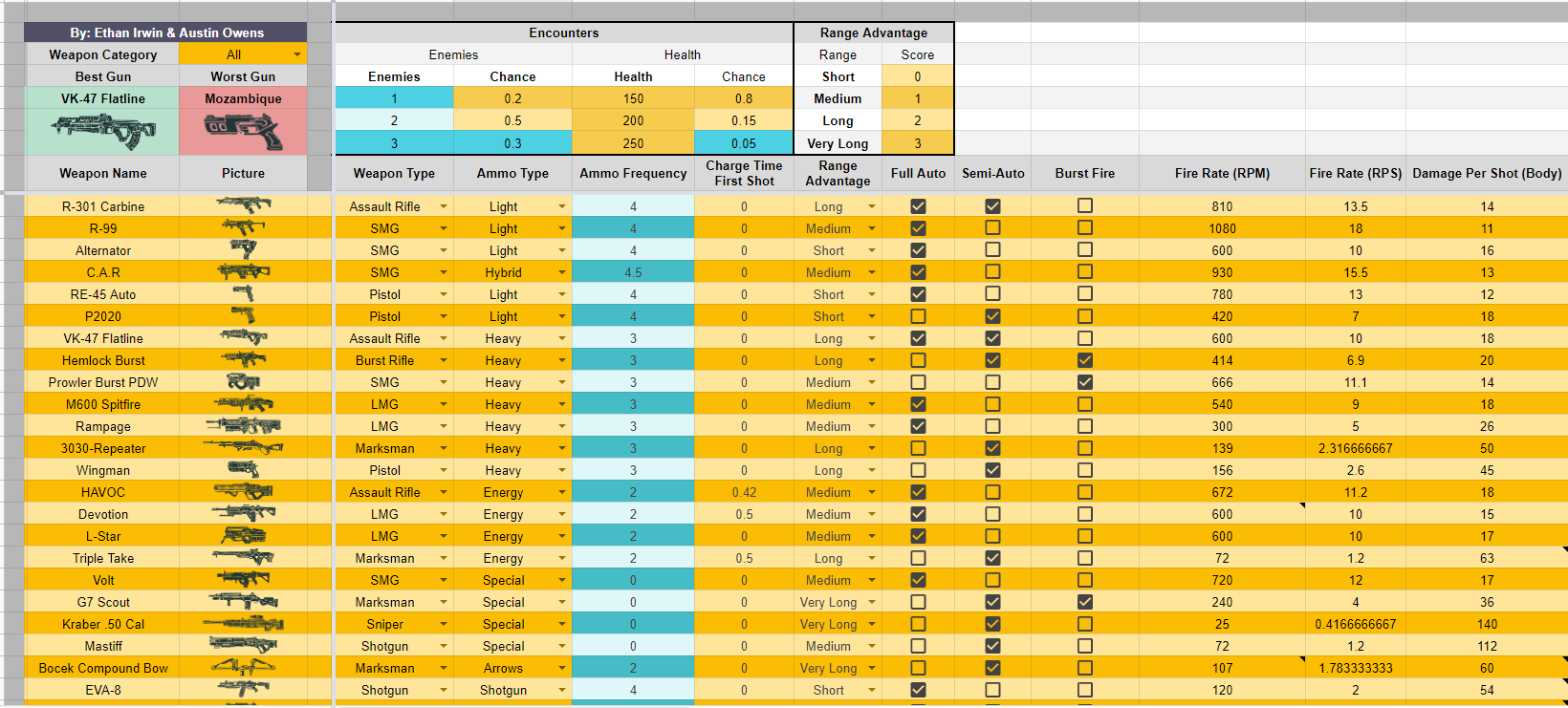
Task: Open Weapon Type dropdown for Kraber .50 Cal
Action: point(444,624)
